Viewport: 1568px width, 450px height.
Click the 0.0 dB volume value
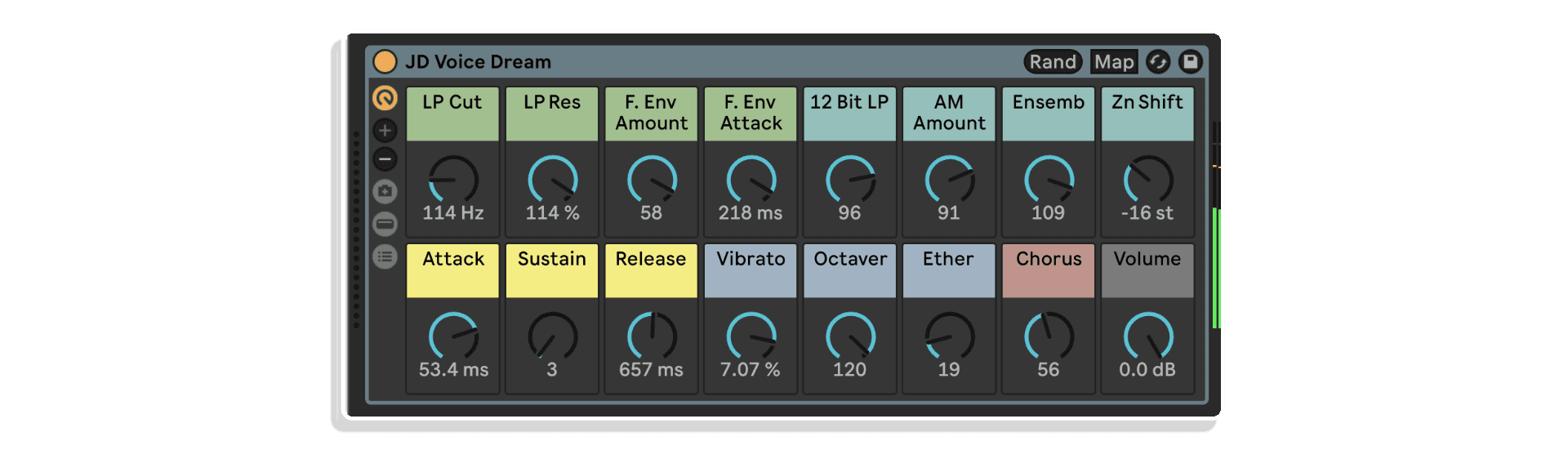(x=1147, y=370)
